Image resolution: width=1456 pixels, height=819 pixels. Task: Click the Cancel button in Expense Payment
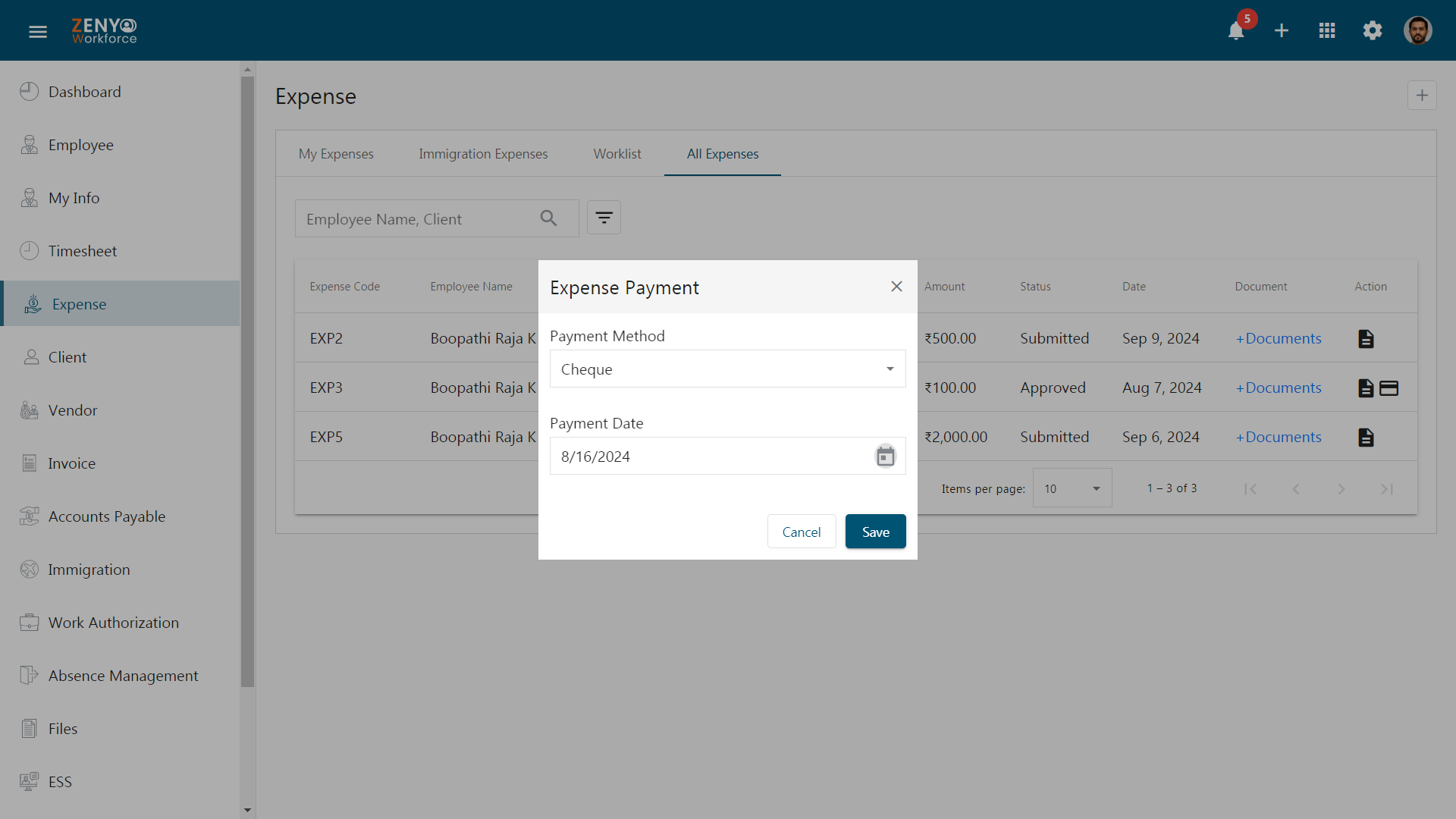[801, 531]
